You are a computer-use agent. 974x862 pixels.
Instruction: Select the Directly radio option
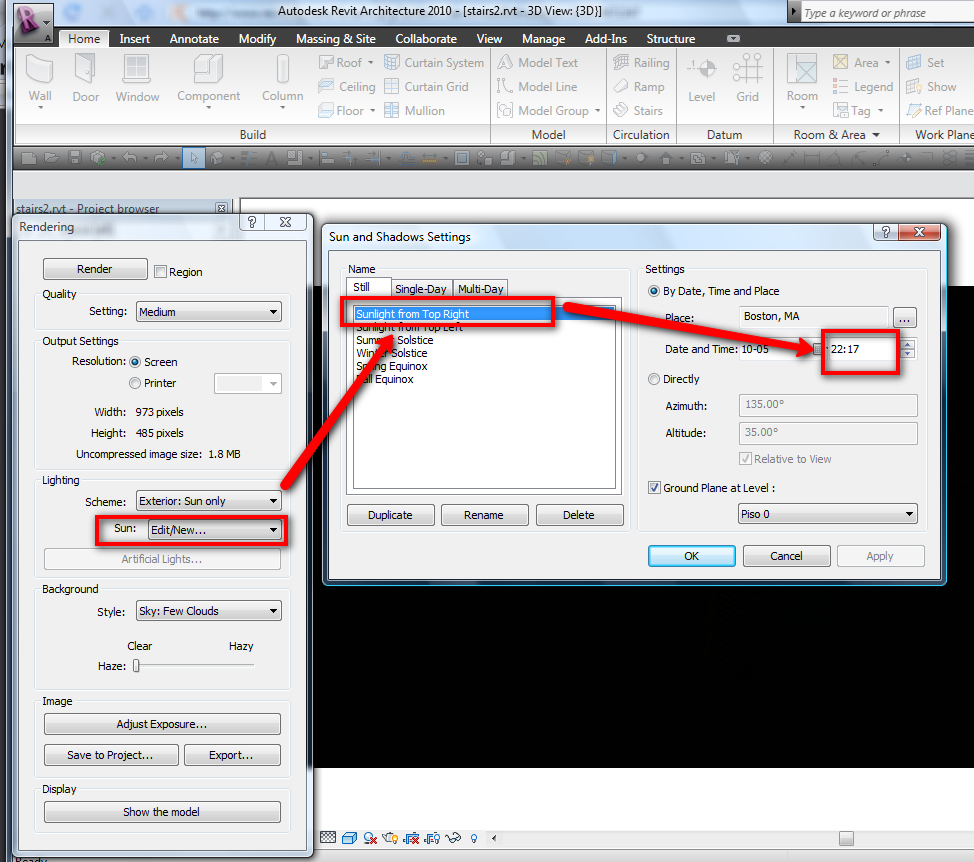point(653,379)
